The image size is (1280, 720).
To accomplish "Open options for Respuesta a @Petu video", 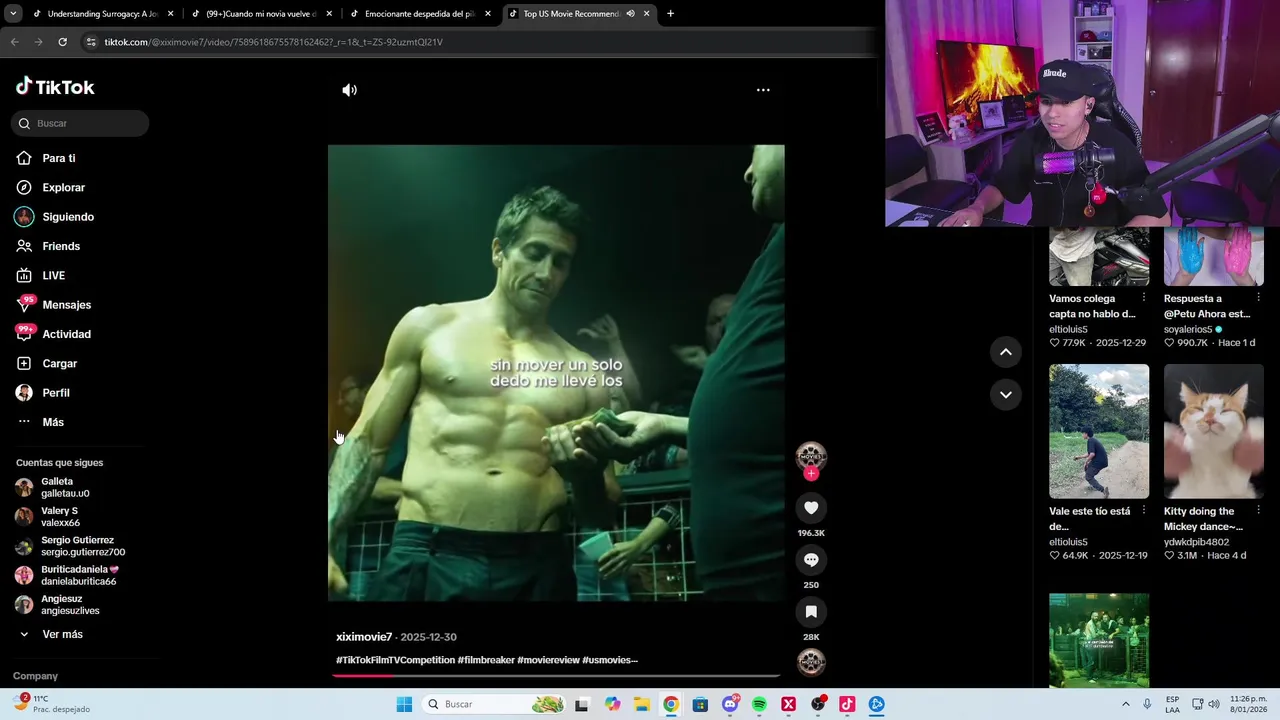I will pyautogui.click(x=1259, y=298).
